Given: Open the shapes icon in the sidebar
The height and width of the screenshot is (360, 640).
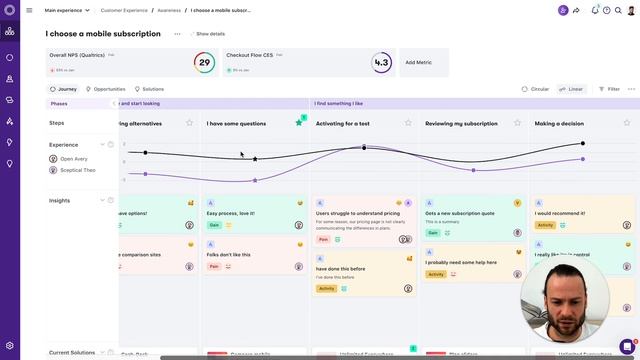Looking at the screenshot, I should [x=9, y=121].
